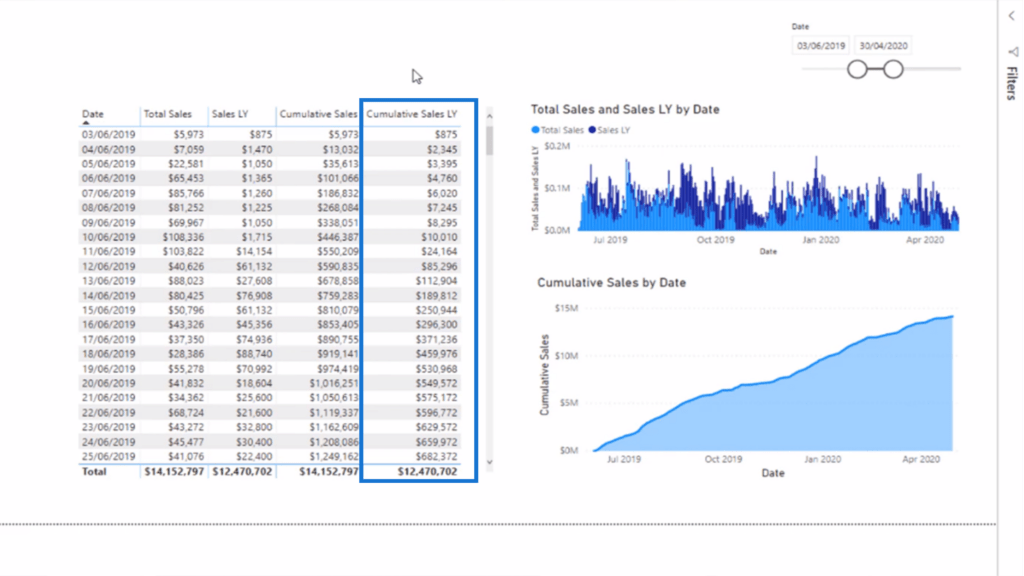Click the table's vertical scrollbar thumb

489,140
